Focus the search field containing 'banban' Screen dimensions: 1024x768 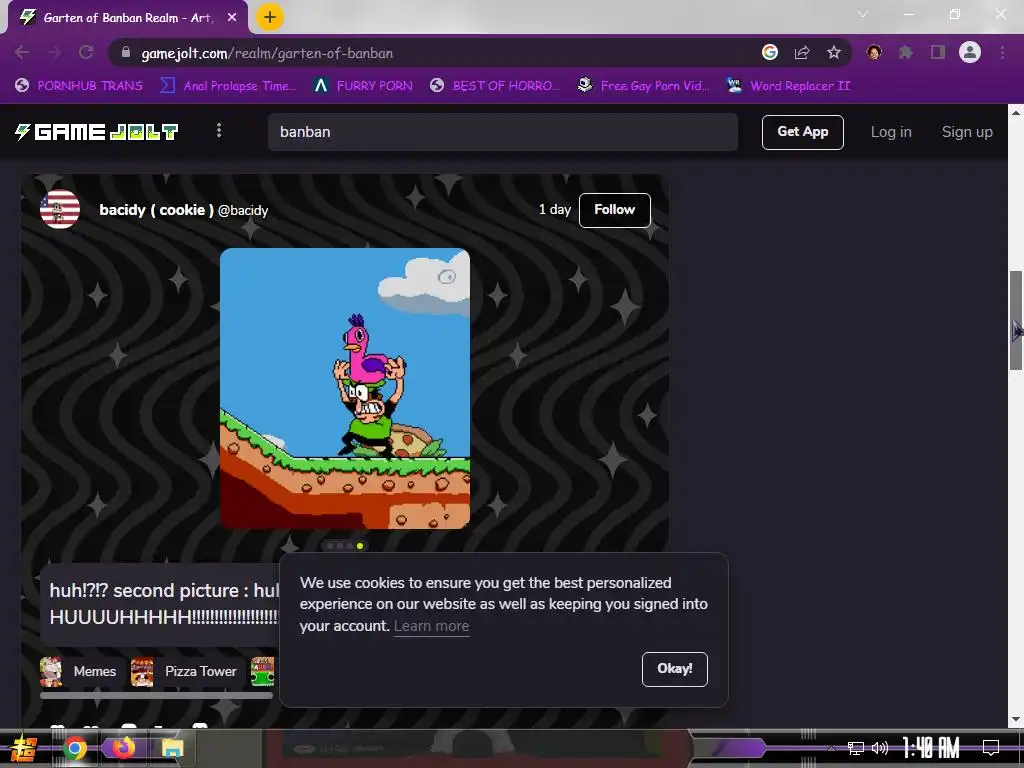pyautogui.click(x=502, y=132)
